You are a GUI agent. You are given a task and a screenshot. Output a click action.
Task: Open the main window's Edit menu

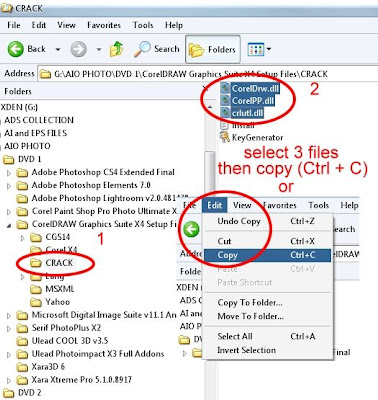[x=39, y=25]
